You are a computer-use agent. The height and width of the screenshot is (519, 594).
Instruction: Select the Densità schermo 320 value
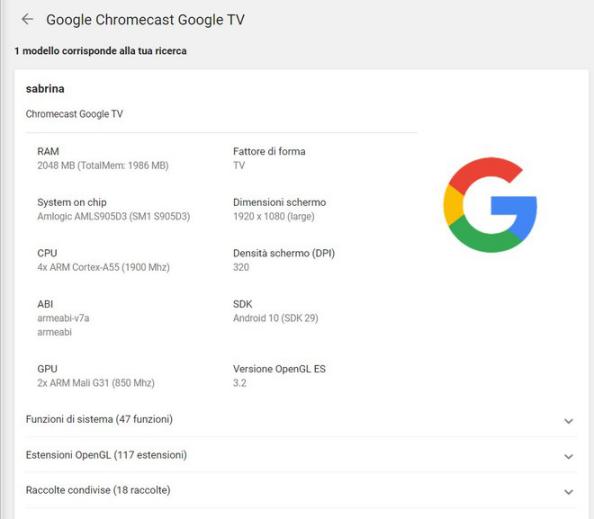(241, 267)
